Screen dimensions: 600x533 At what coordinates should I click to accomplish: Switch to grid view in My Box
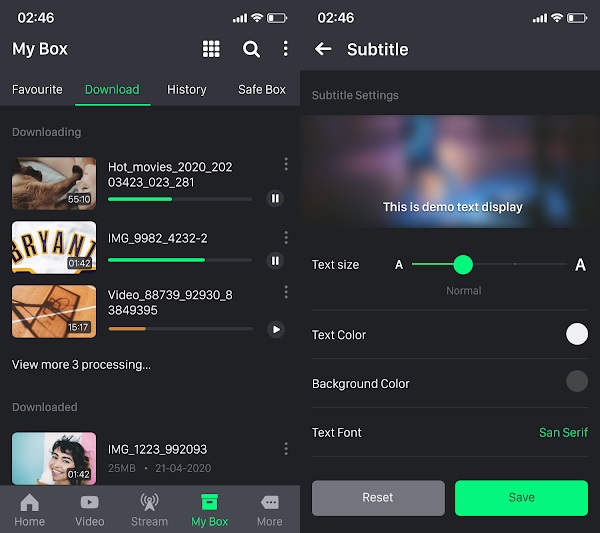point(211,49)
